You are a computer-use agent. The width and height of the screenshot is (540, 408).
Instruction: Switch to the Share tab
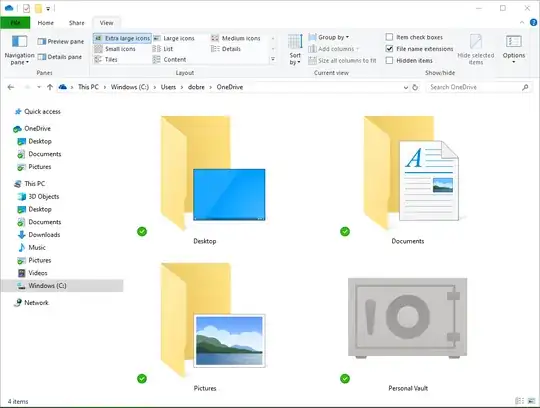click(x=76, y=23)
